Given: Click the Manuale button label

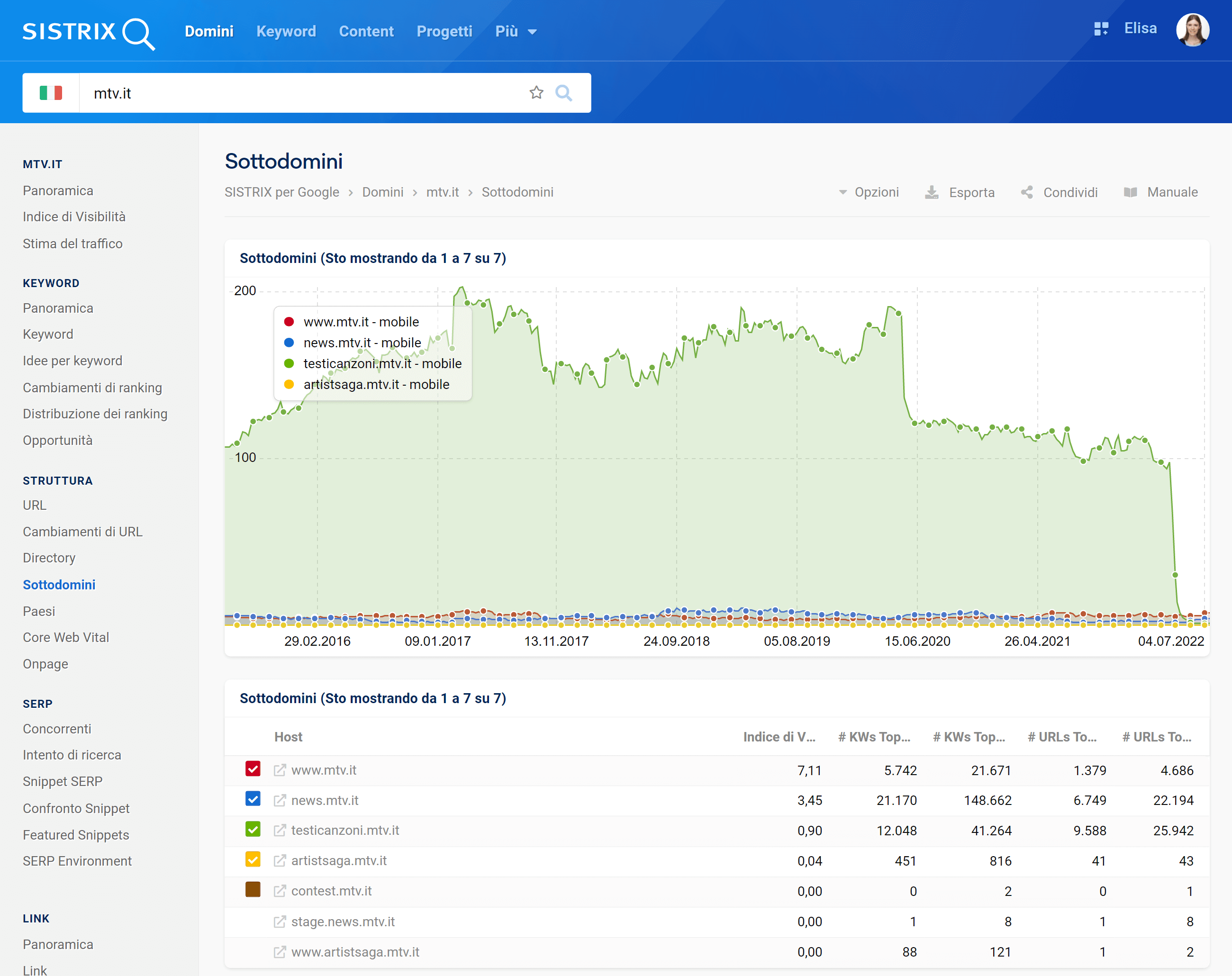Looking at the screenshot, I should 1173,192.
